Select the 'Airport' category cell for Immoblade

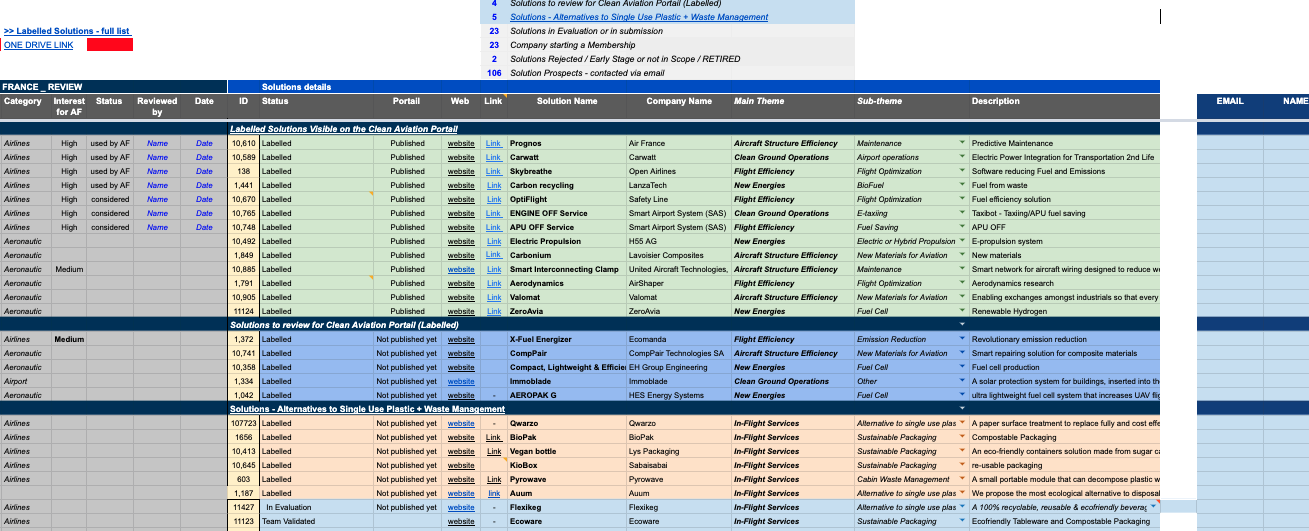pyautogui.click(x=24, y=381)
